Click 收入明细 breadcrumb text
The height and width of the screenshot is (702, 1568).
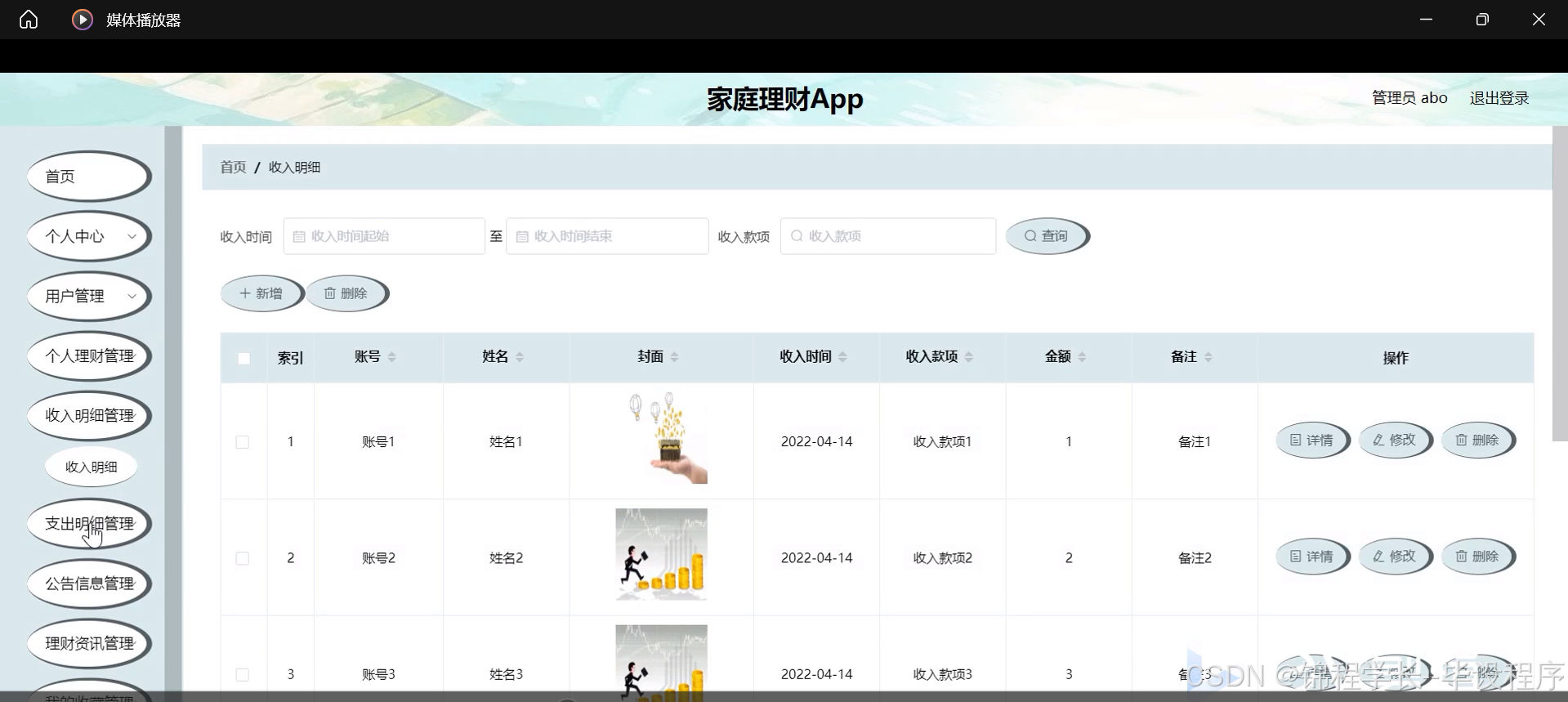294,167
